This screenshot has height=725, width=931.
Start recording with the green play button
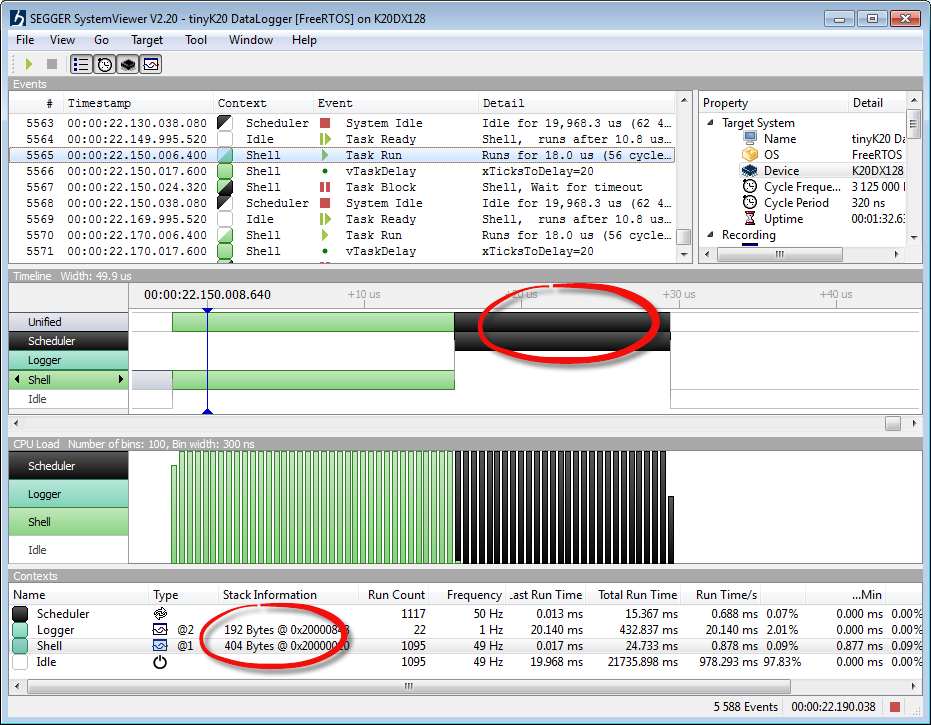tap(29, 64)
